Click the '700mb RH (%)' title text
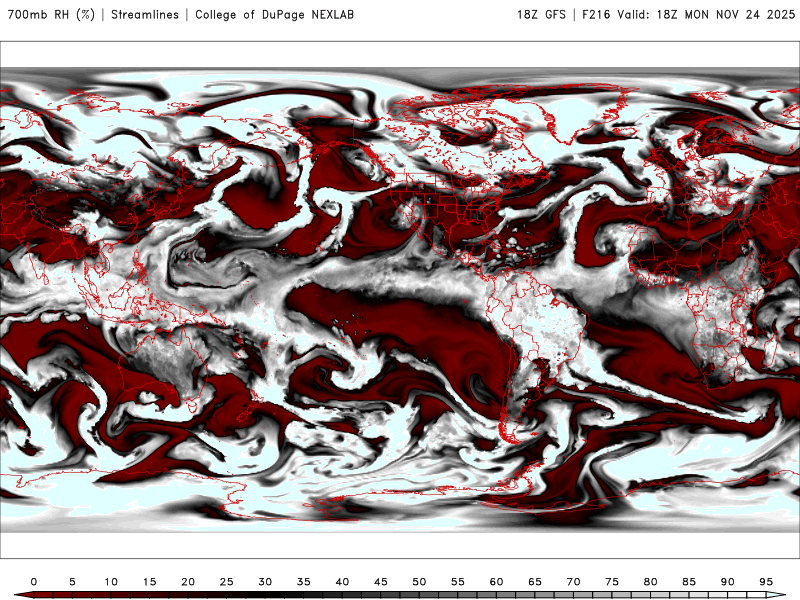This screenshot has height=600, width=800. 51,15
